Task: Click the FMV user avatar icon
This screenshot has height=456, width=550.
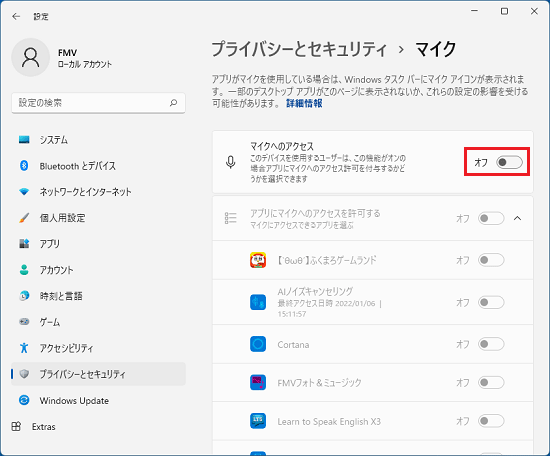Action: tap(31, 58)
